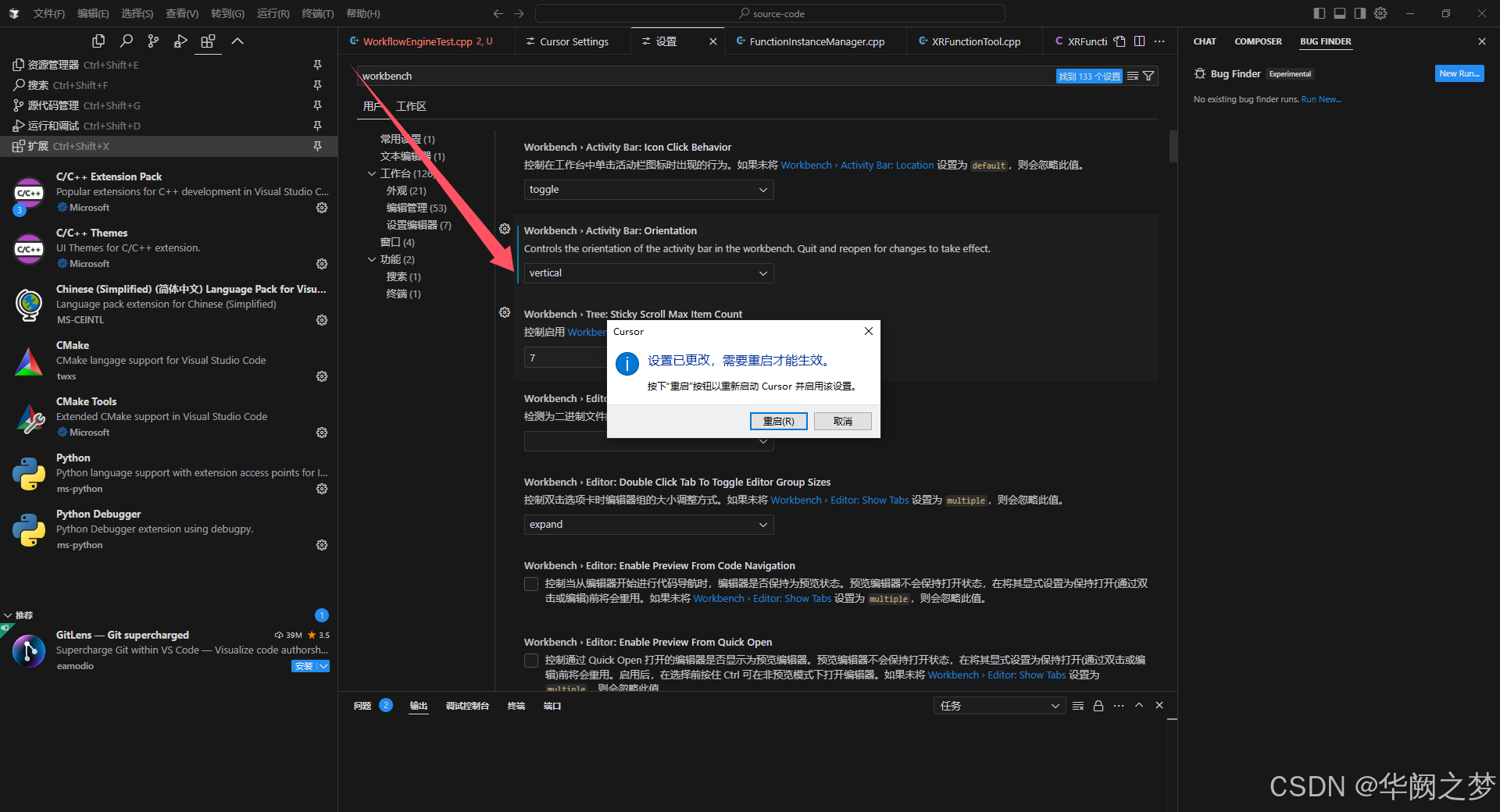Open manage gear for Python extension

(321, 489)
